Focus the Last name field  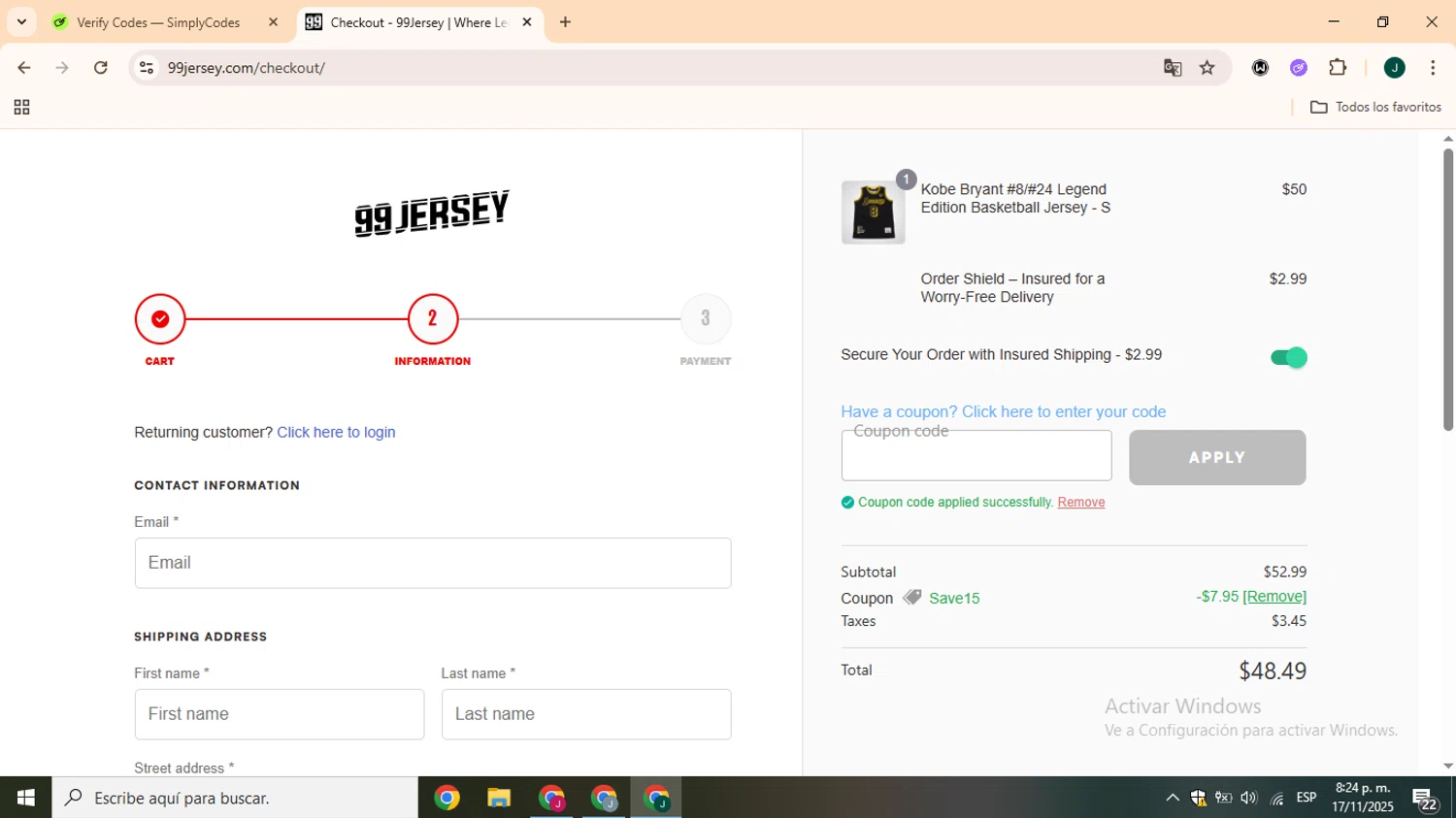point(586,714)
